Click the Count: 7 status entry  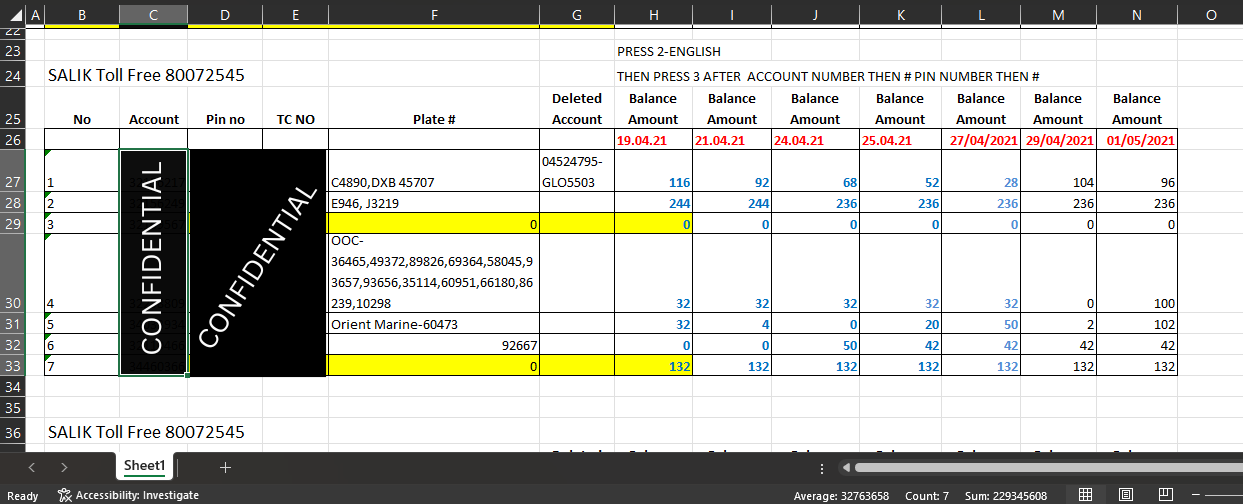point(925,495)
